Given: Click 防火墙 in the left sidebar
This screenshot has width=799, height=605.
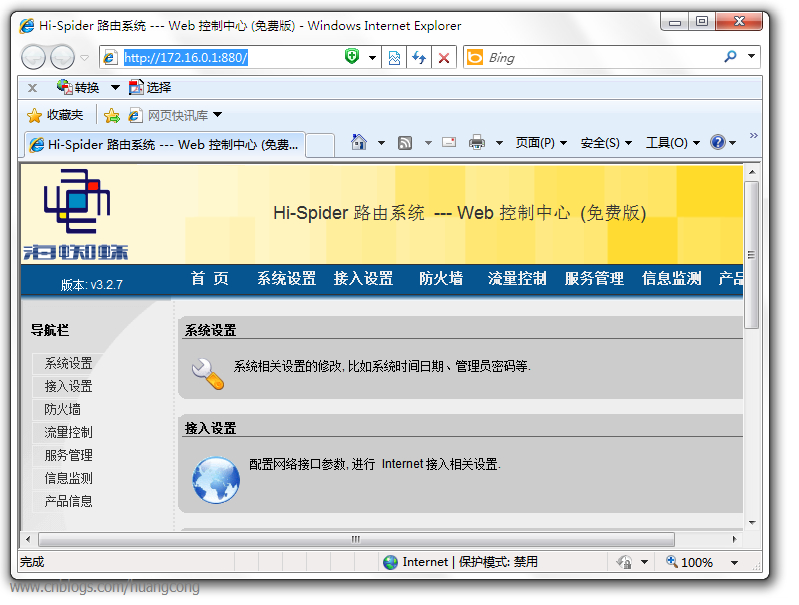Looking at the screenshot, I should tap(62, 409).
